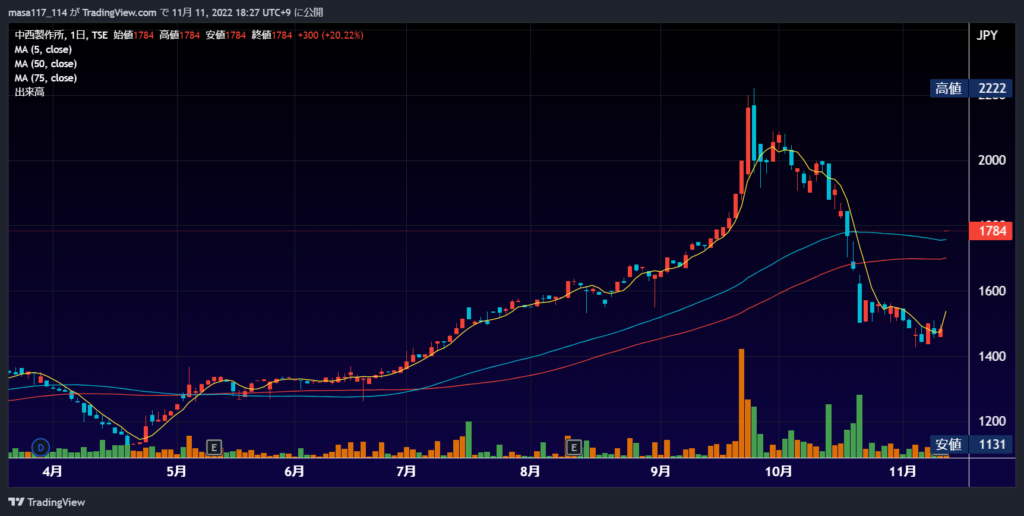Click the +300 (+20.22%) change value

[x=330, y=35]
